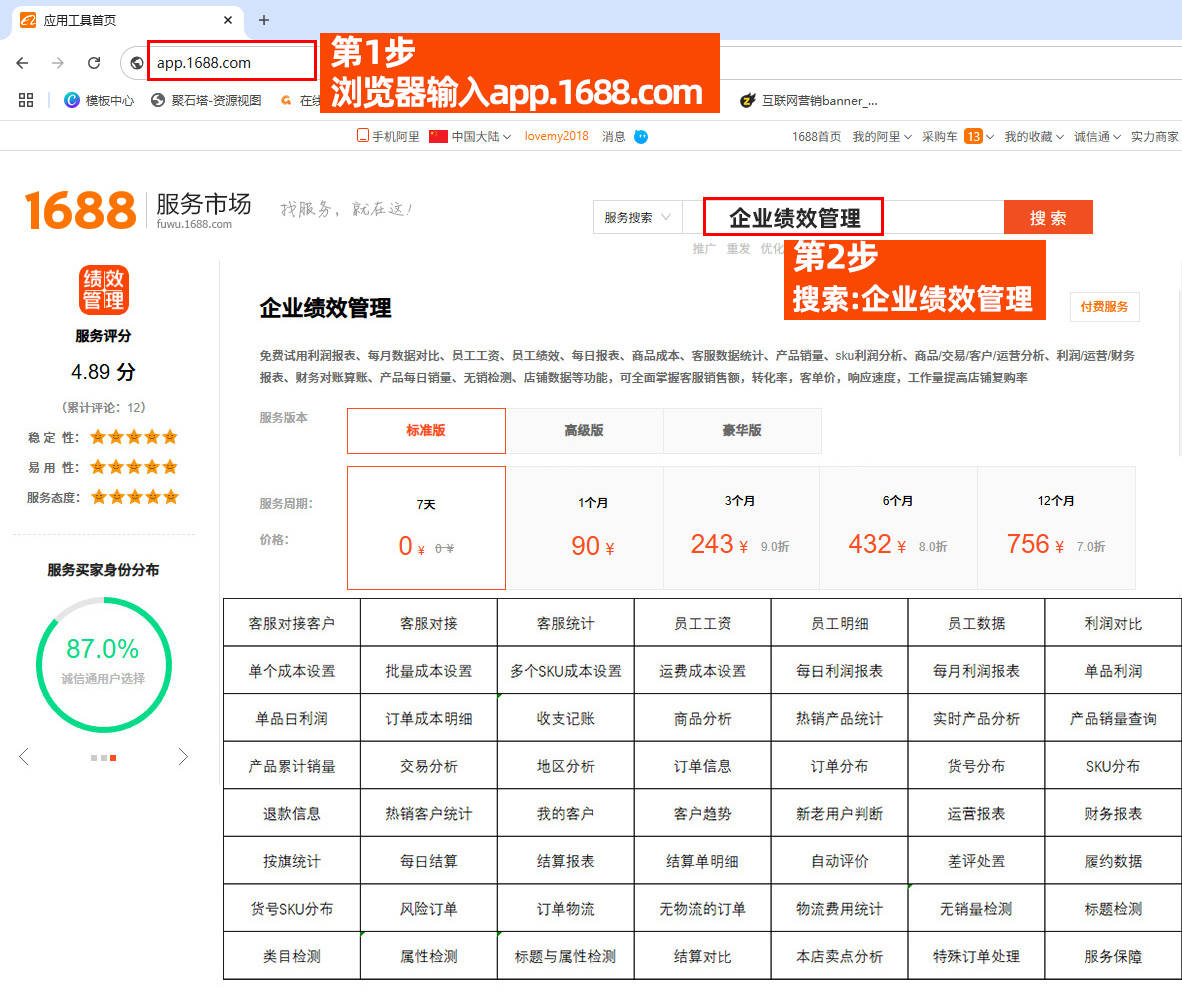Viewport: 1182px width, 991px height.
Task: Choose the 高级版 service version
Action: point(584,431)
